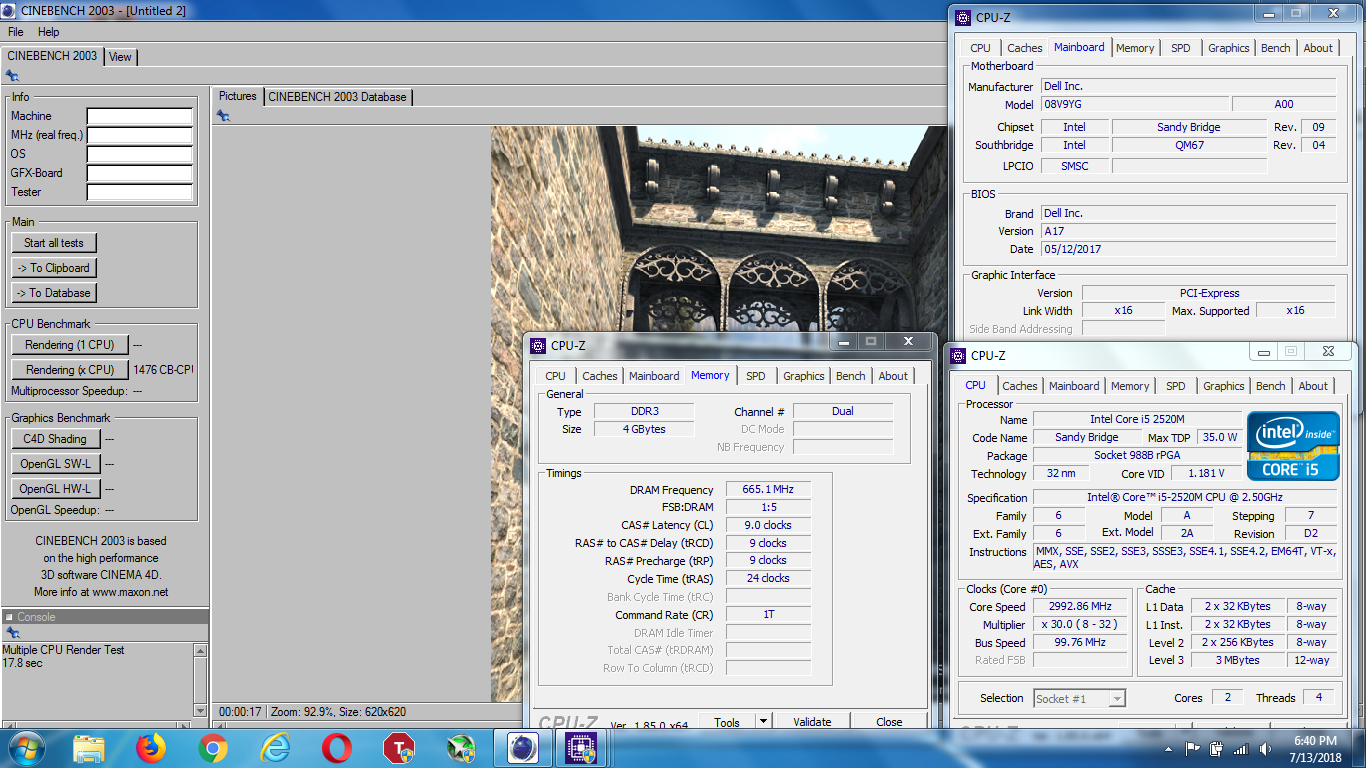
Task: Click the Close button in CPU-Z Memory window
Action: tap(889, 721)
